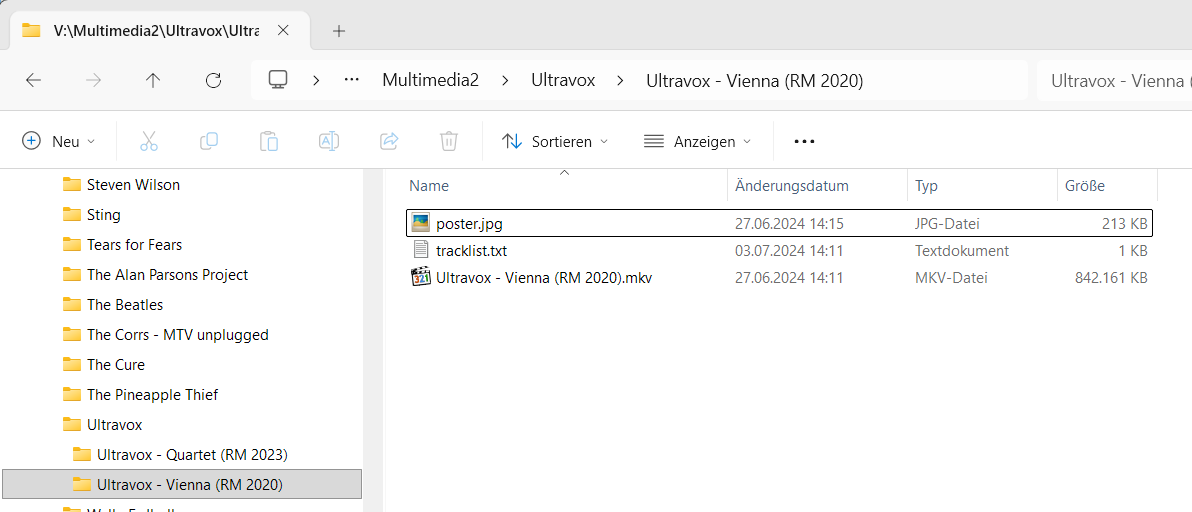Image resolution: width=1192 pixels, height=512 pixels.
Task: Click the Copy icon in toolbar
Action: tap(209, 141)
